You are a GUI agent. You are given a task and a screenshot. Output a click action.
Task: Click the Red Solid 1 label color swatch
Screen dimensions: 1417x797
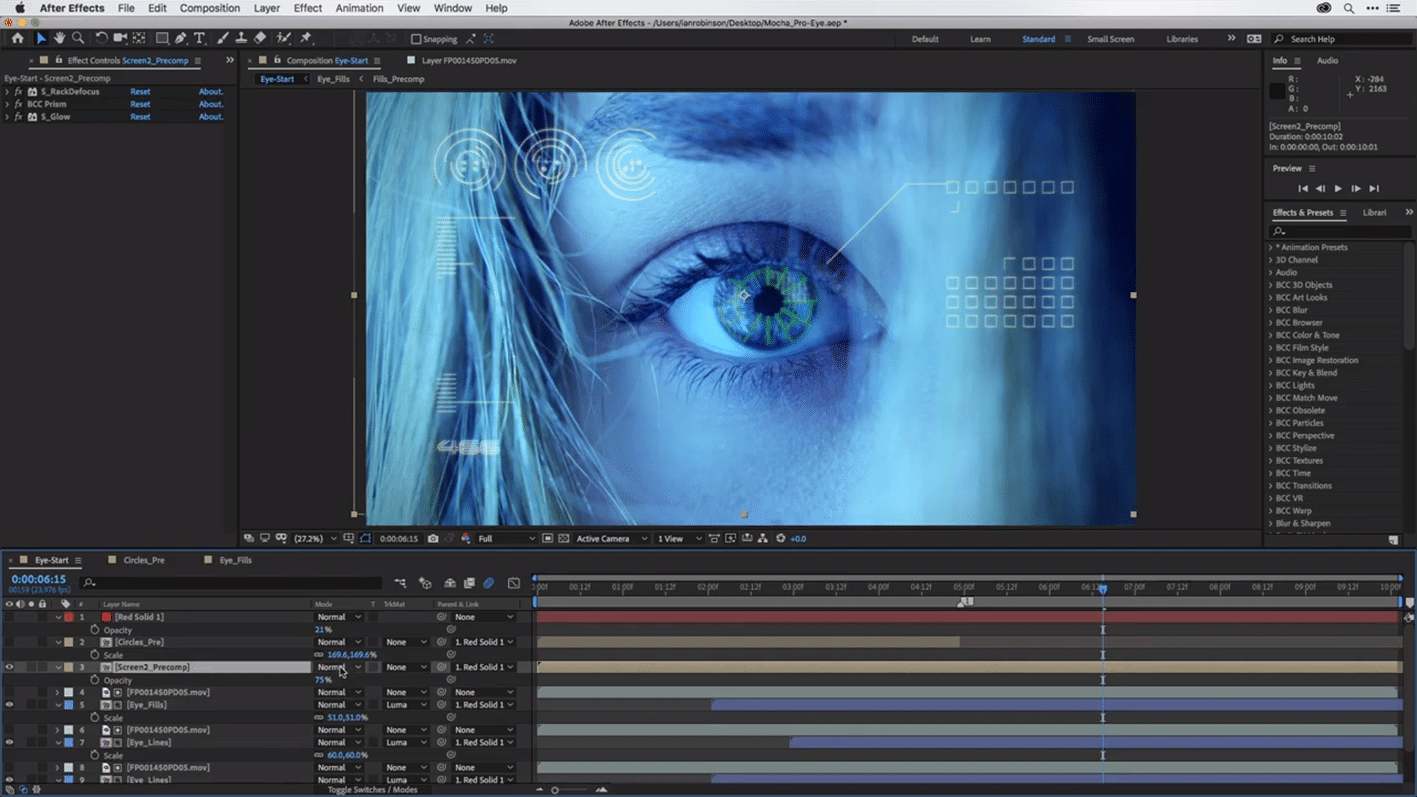(x=69, y=617)
